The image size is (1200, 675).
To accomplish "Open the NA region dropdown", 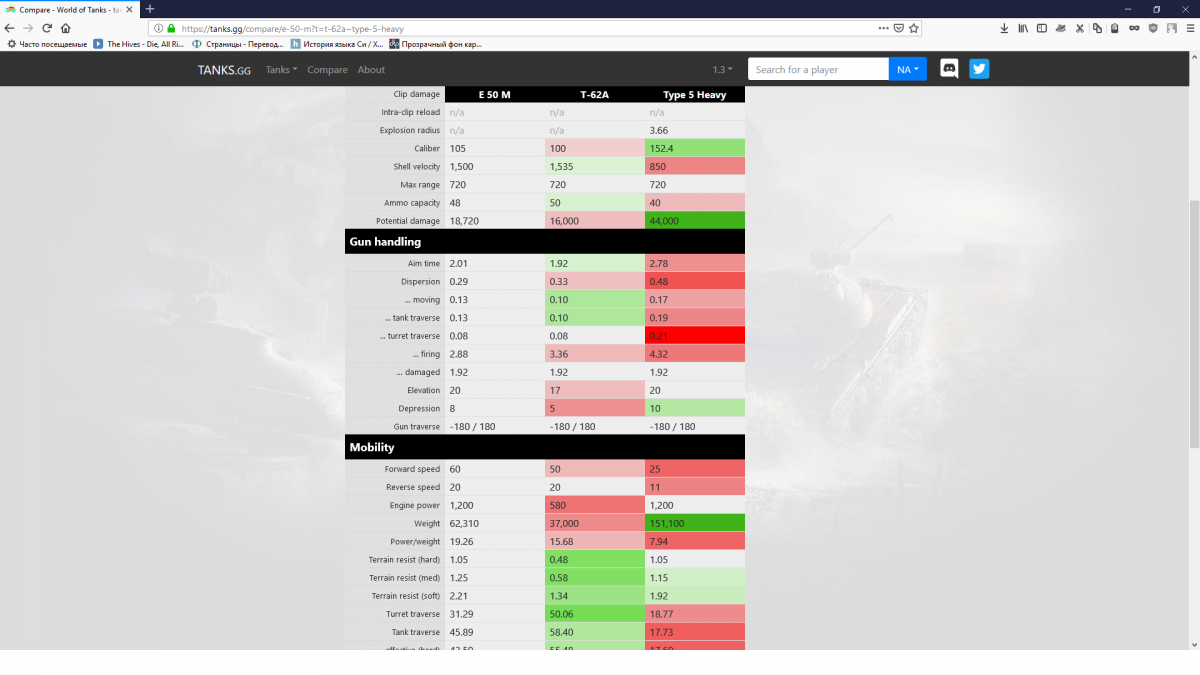I will click(x=908, y=69).
